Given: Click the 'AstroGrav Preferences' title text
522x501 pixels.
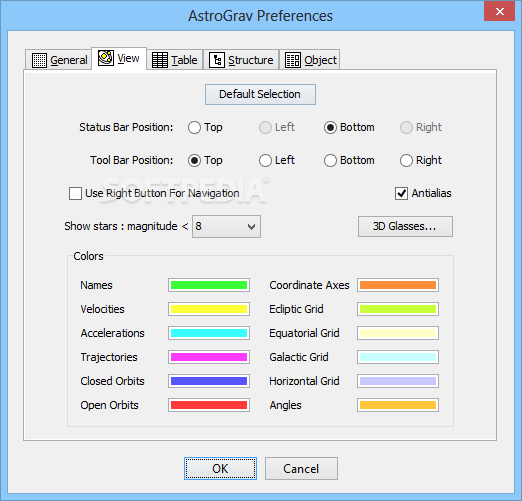Looking at the screenshot, I should pos(261,16).
